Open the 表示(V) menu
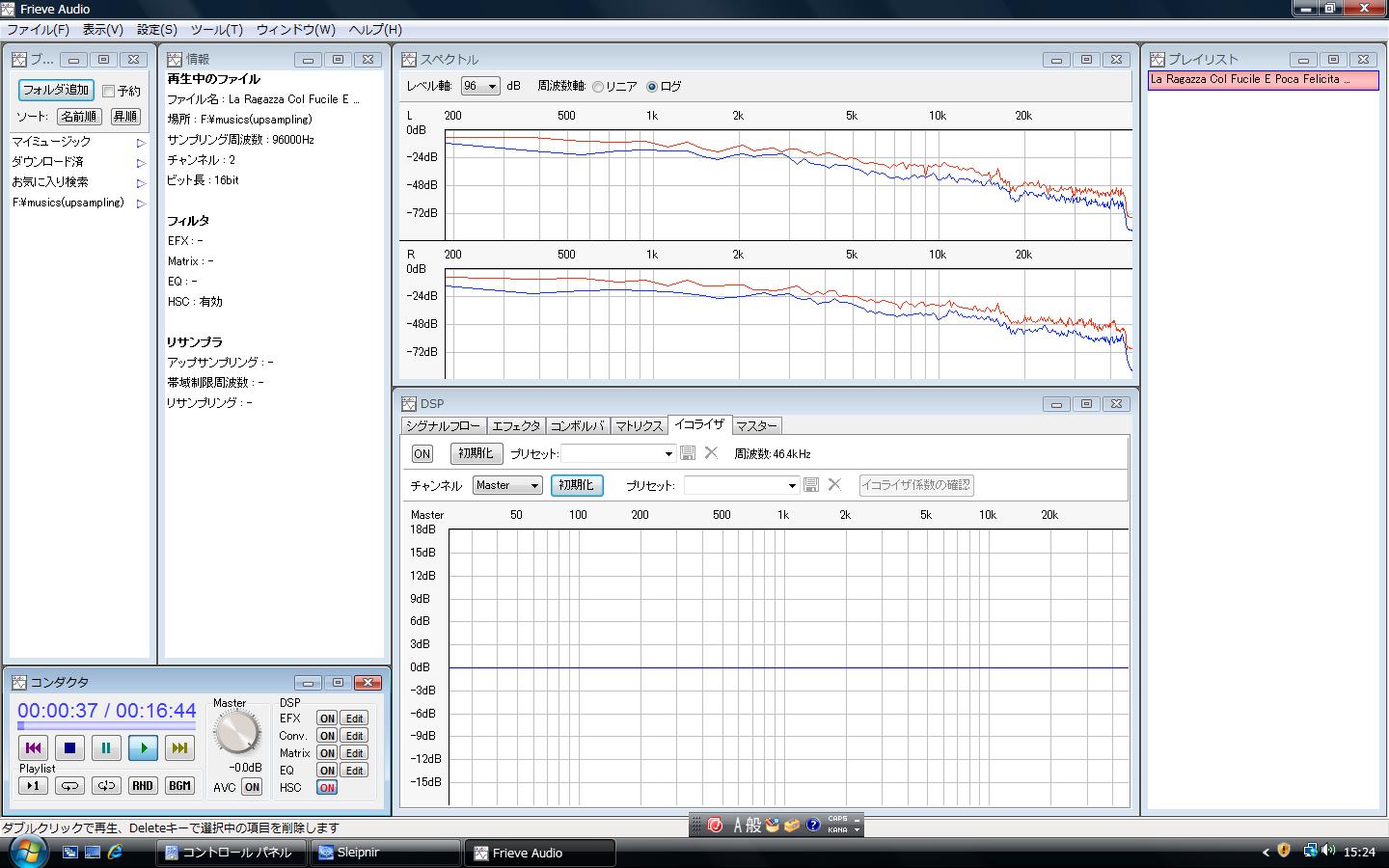Screen dimensions: 1389x868 coord(103,30)
